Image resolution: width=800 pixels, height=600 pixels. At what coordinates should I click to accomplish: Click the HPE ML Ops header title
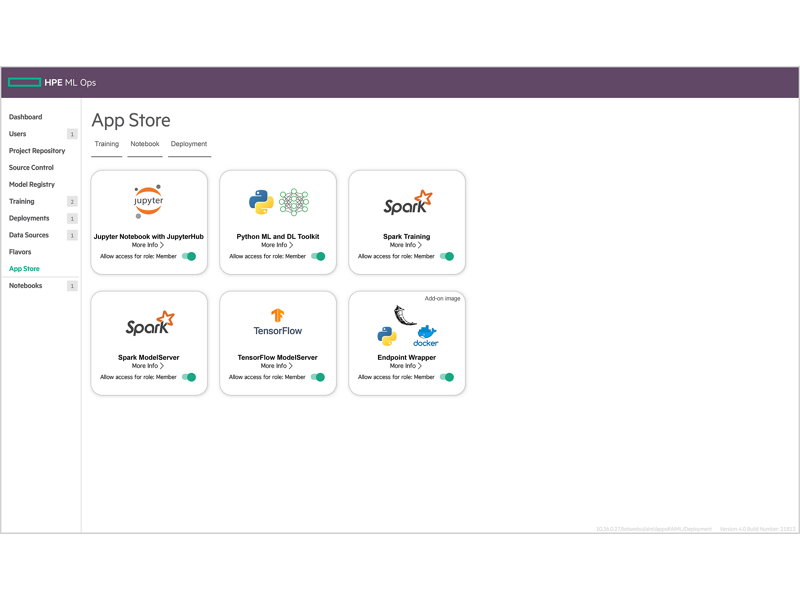[70, 83]
